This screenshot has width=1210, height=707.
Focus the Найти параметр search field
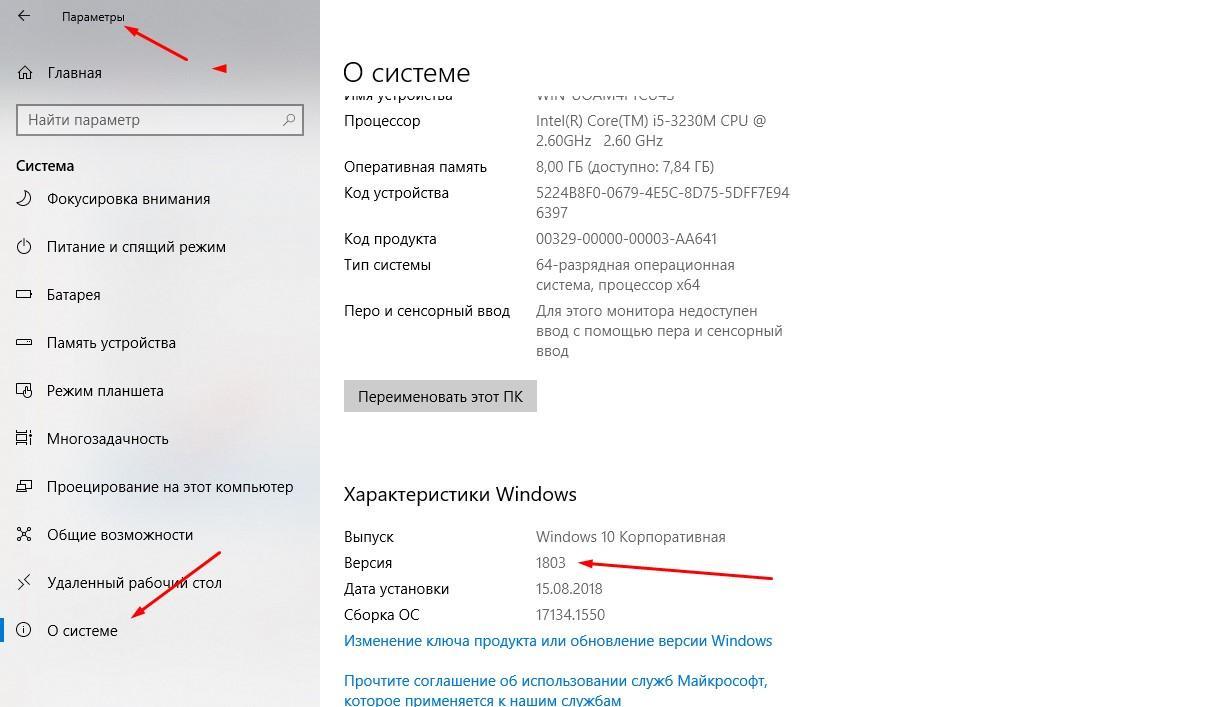click(x=160, y=119)
